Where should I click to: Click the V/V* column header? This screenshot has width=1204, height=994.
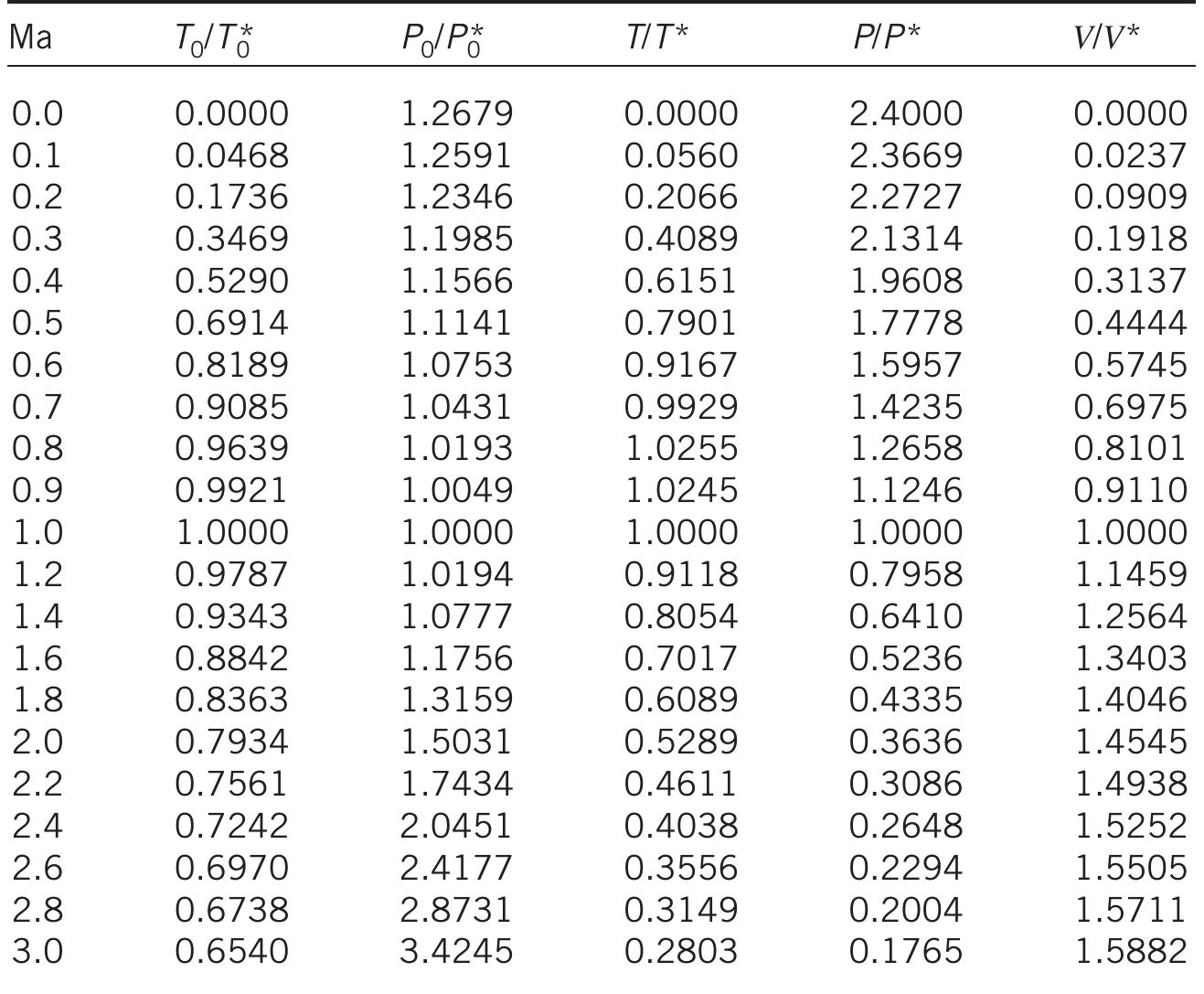coord(1107,37)
